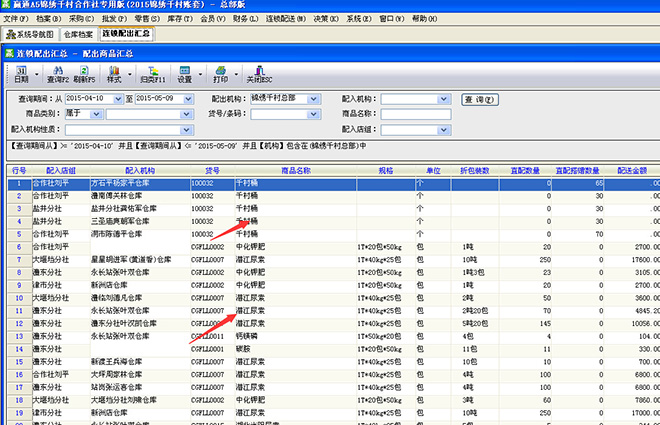Viewport: 660px width, 425px height.
Task: Expand the 配入机构性质 dropdown
Action: [x=187, y=129]
